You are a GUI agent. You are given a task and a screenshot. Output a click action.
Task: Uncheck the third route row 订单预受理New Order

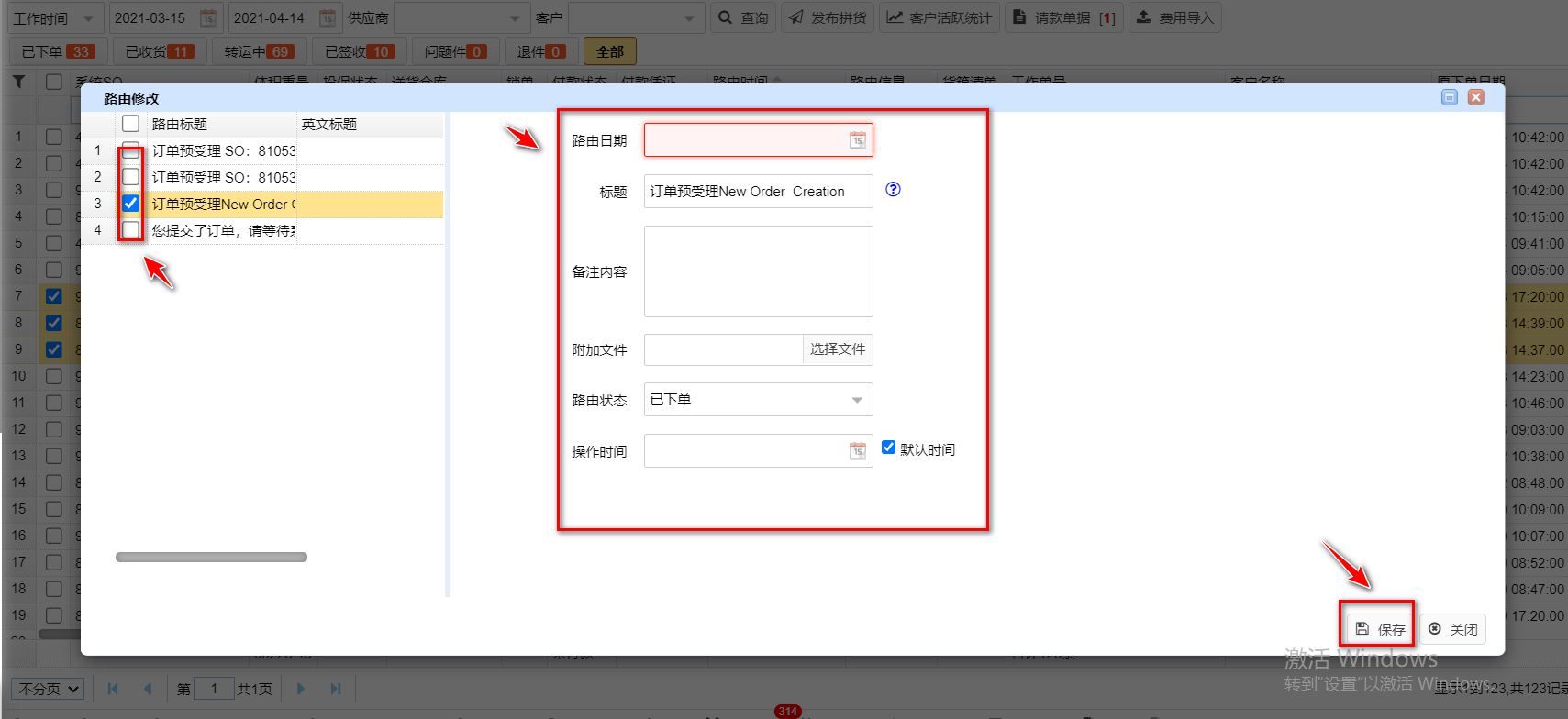tap(131, 204)
